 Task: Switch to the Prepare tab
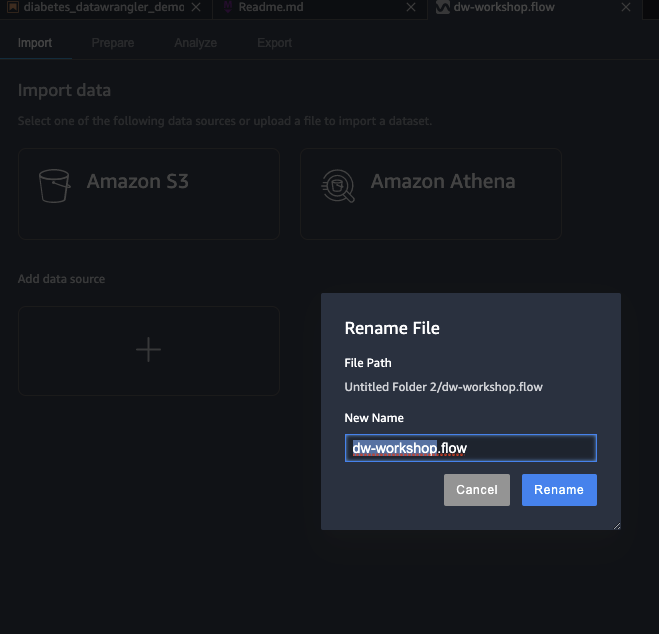pyautogui.click(x=113, y=43)
